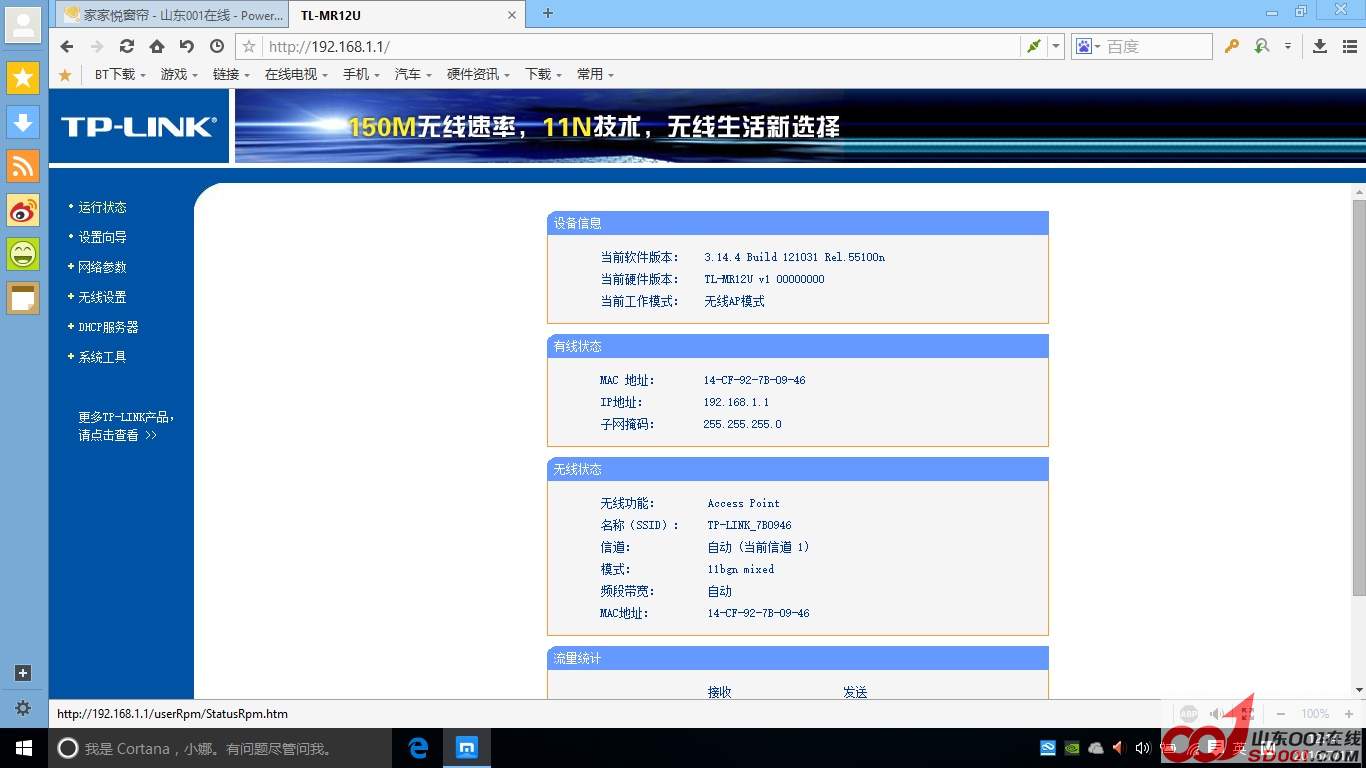Expand the 游戏 bookmark folder

click(179, 74)
